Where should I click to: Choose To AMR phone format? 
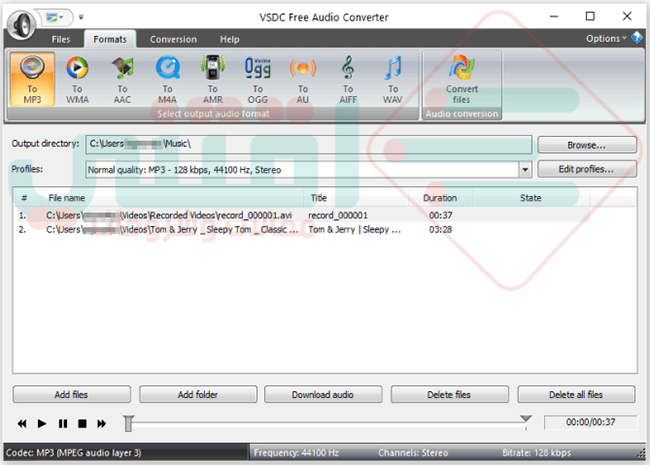point(213,79)
